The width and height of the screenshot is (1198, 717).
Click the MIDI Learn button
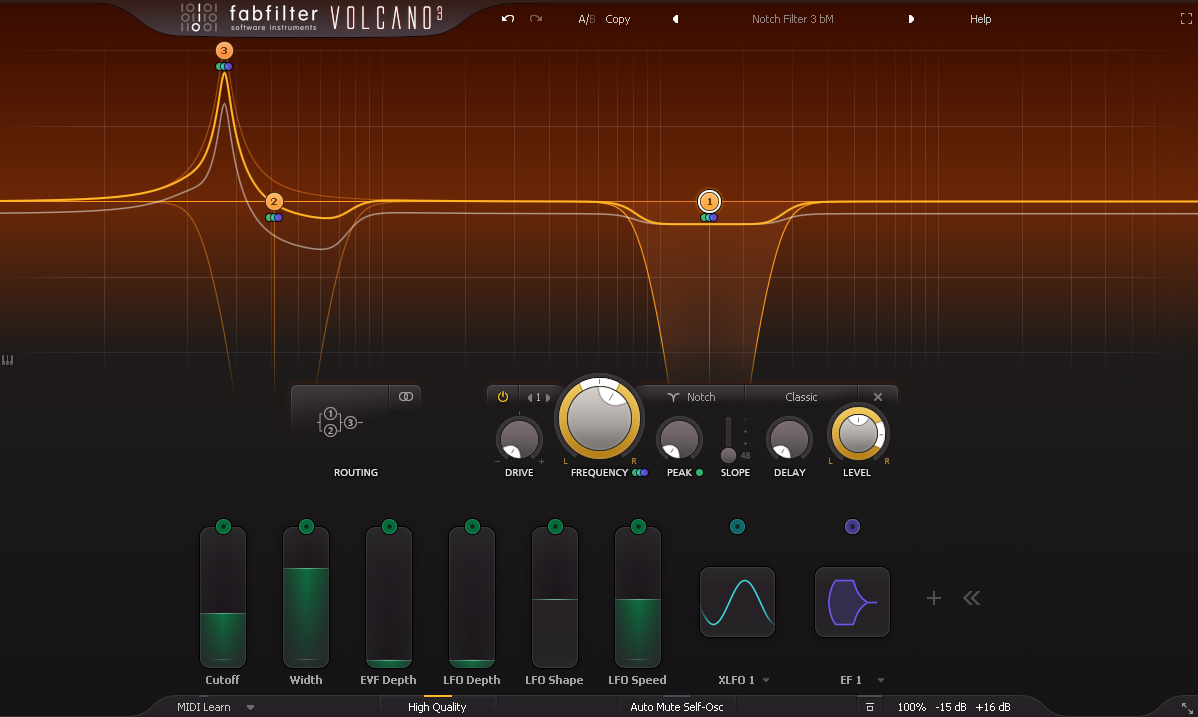pos(203,707)
